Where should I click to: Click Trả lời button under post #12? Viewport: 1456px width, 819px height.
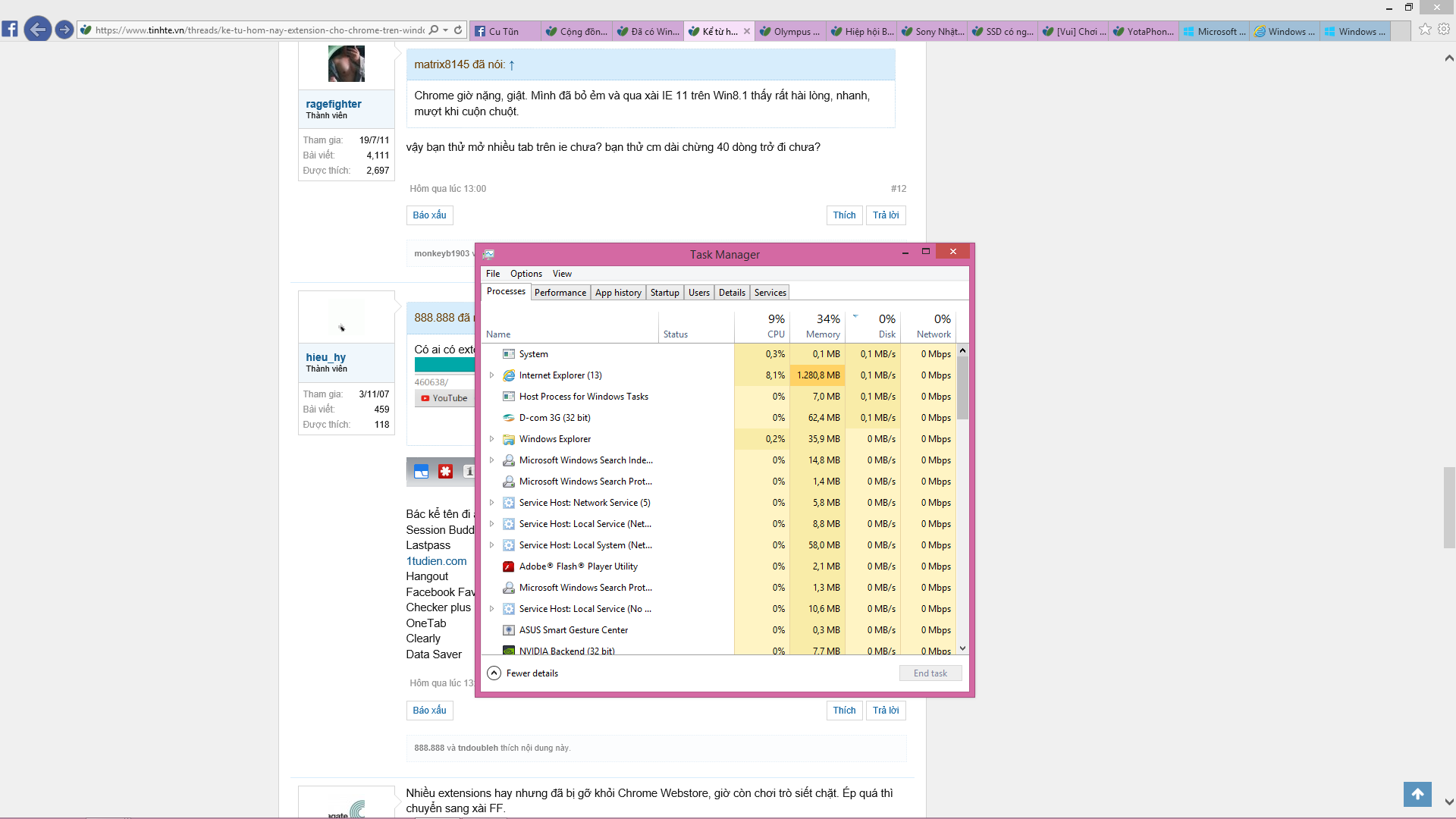coord(886,215)
